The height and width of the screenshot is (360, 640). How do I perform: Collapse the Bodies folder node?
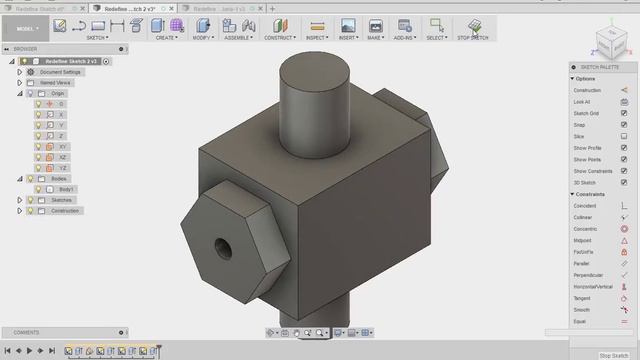tap(20, 179)
